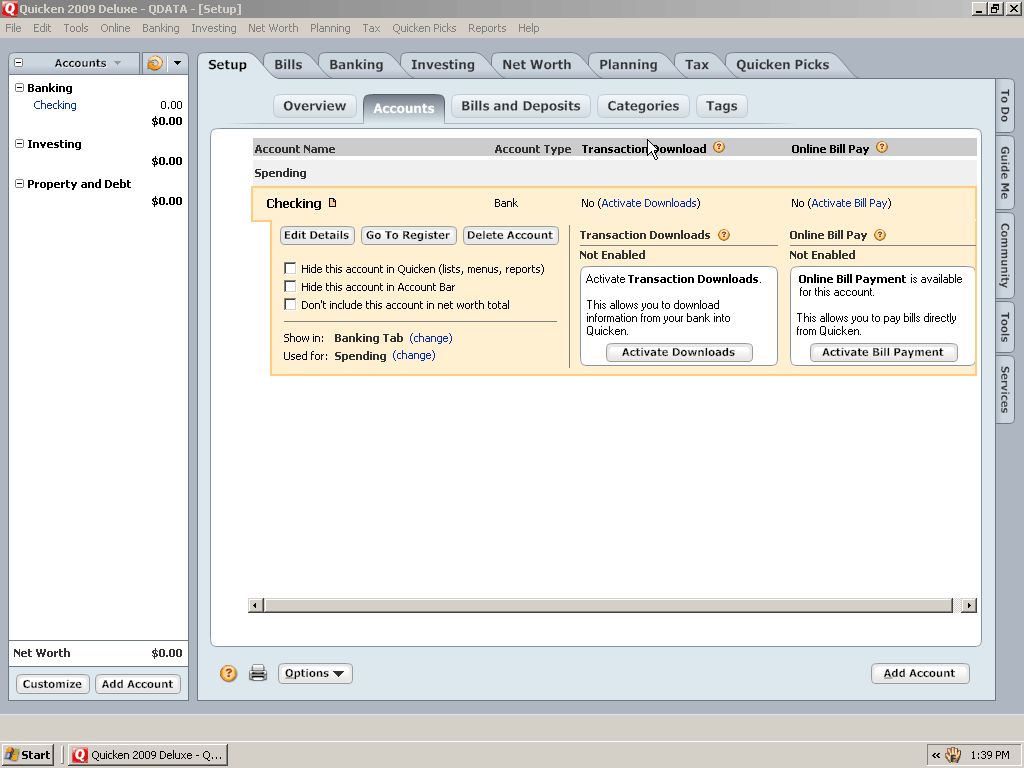Screen dimensions: 1024x768
Task: Open the dropdown arrow beside the update icon
Action: click(x=177, y=63)
